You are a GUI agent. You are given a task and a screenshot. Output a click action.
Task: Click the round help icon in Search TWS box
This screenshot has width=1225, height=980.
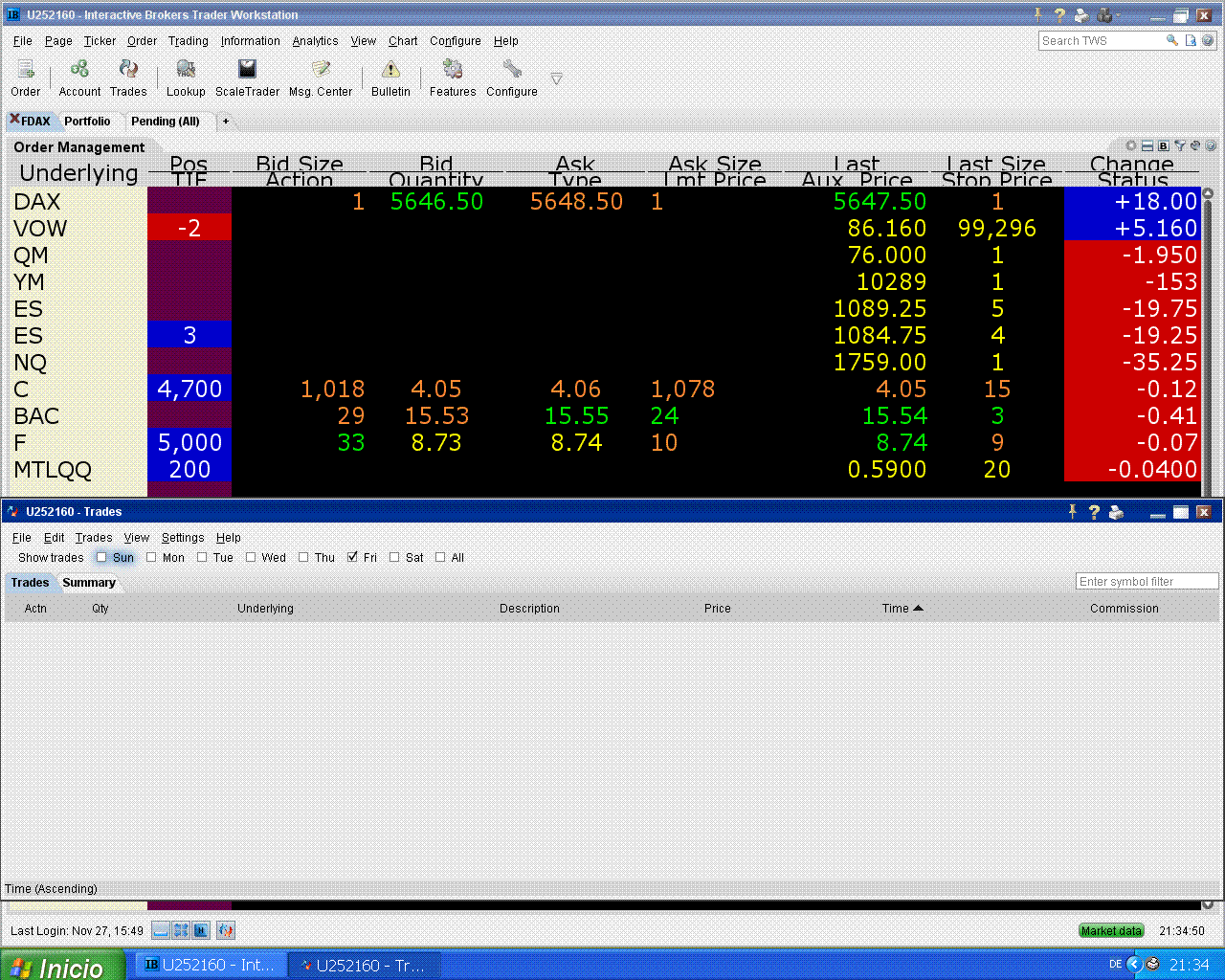(x=1208, y=40)
